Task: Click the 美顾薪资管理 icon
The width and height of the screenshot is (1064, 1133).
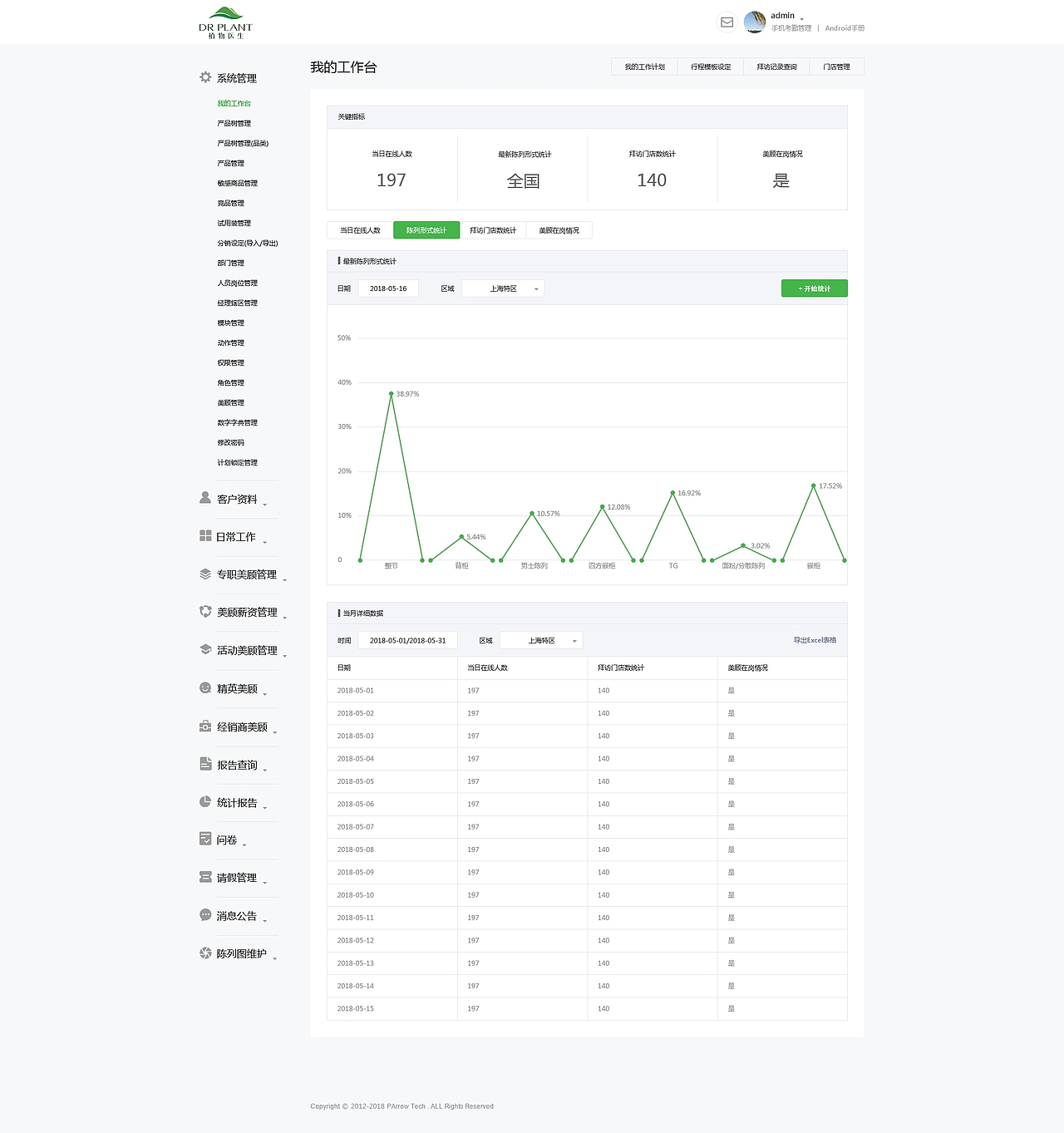Action: click(x=205, y=611)
